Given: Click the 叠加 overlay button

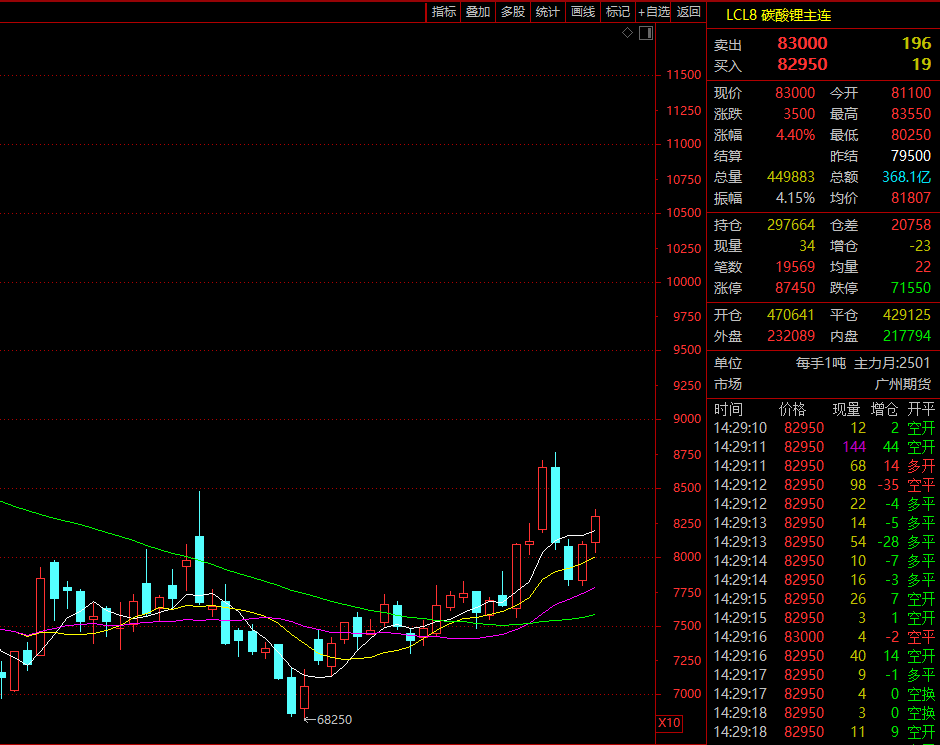Looking at the screenshot, I should (478, 12).
